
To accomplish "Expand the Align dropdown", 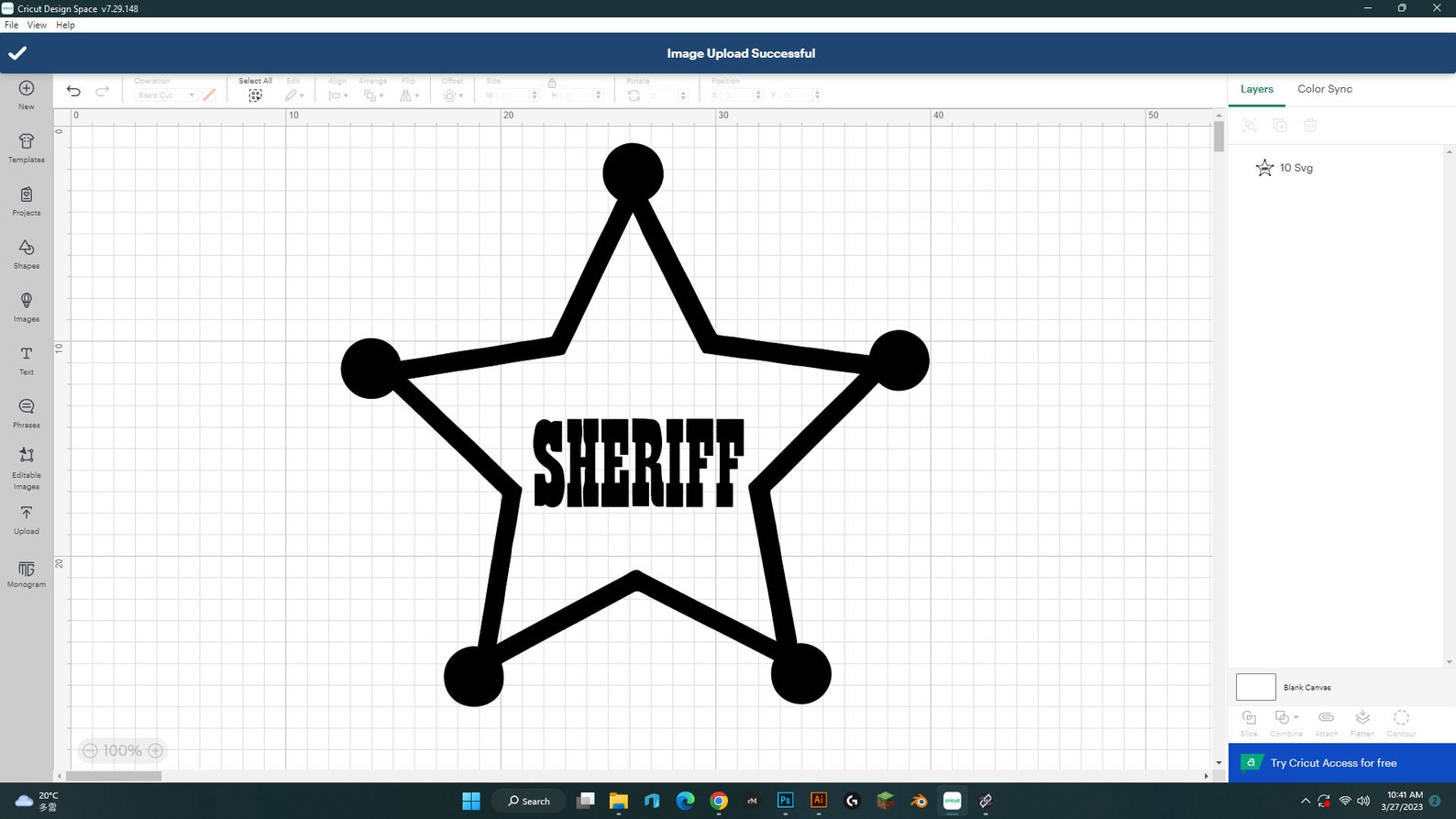I will (338, 95).
